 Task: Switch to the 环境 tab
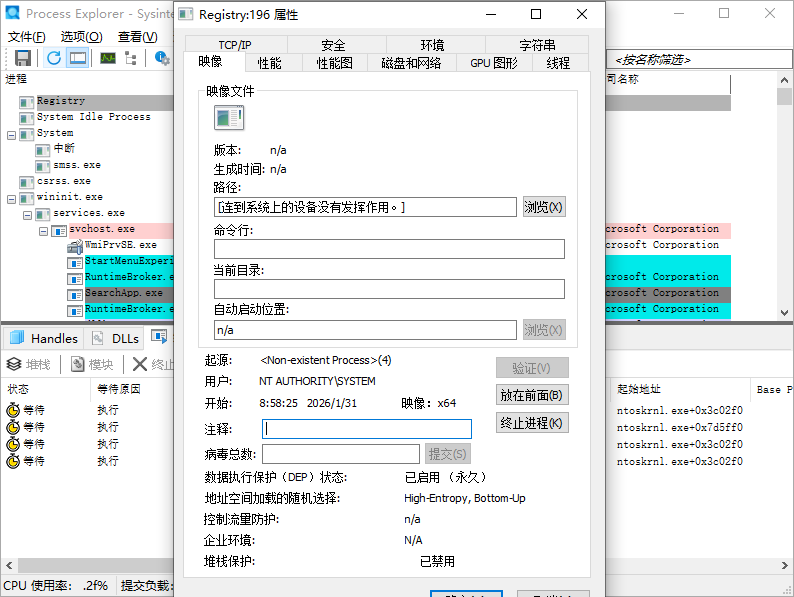coord(433,45)
